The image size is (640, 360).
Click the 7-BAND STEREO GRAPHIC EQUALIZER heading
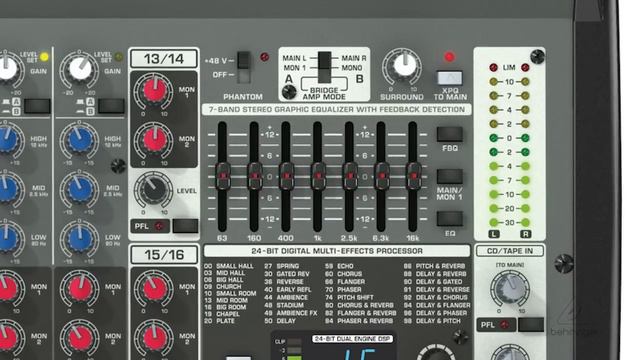(337, 109)
